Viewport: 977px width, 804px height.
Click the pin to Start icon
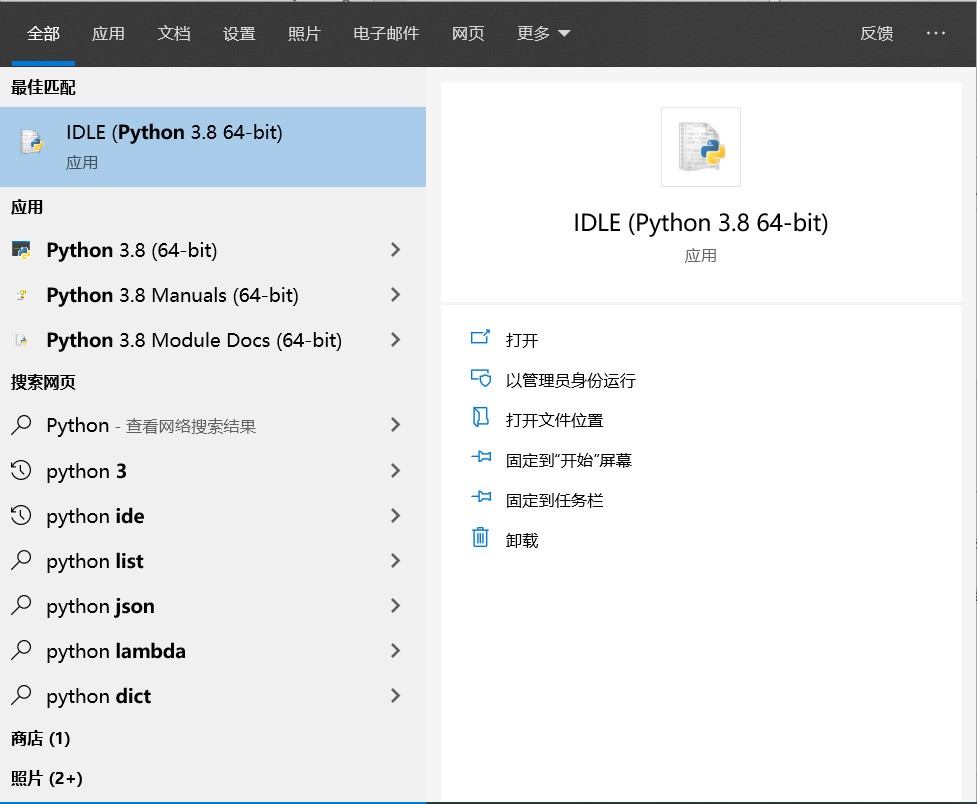coord(481,457)
